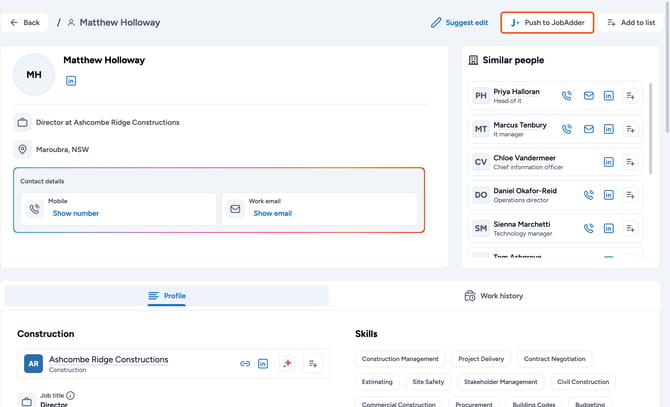Click Show email link

click(273, 213)
